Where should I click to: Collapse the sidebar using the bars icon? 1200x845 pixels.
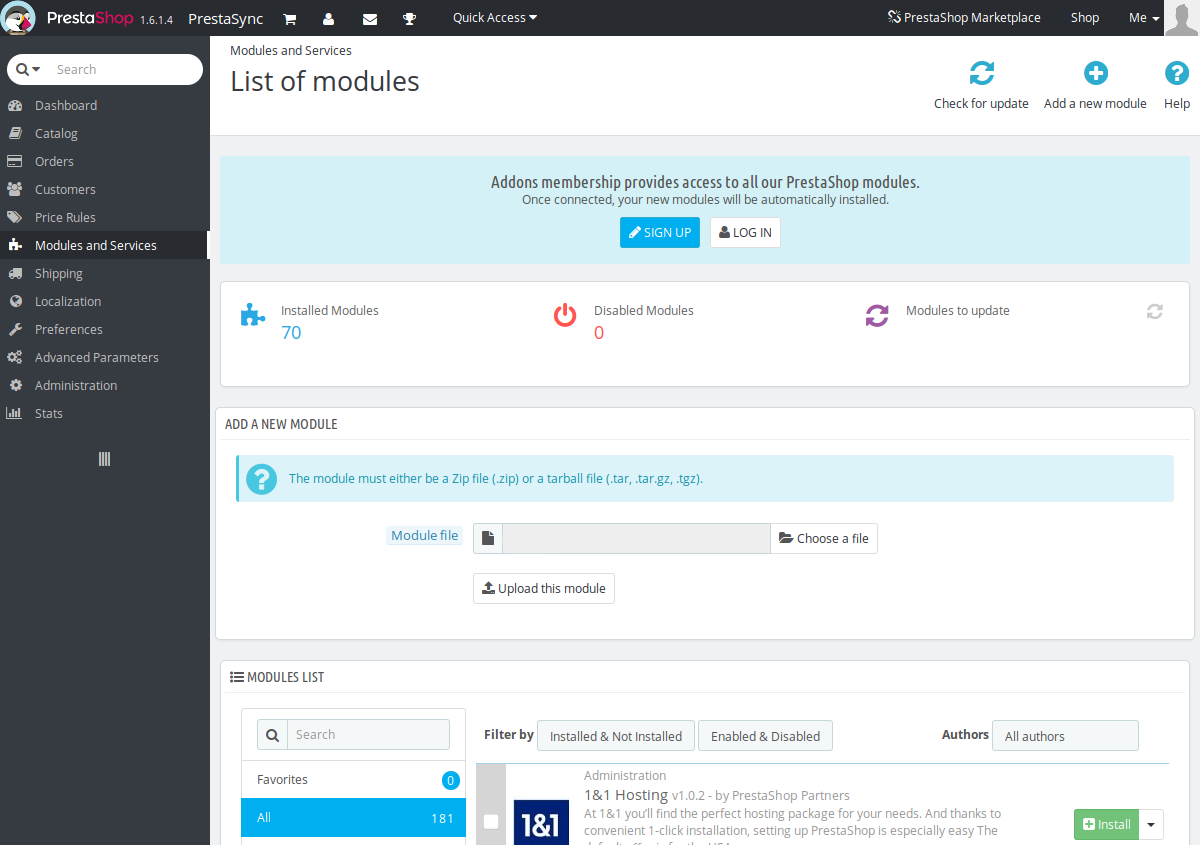tap(104, 459)
